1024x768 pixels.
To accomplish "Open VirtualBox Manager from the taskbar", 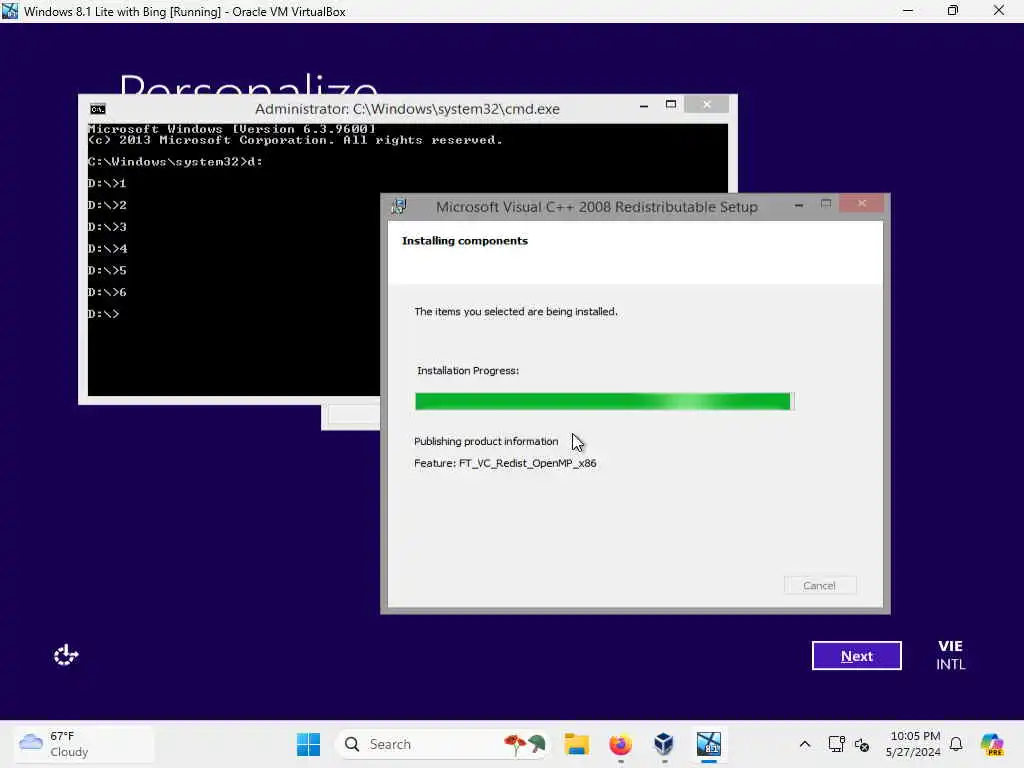I will (x=664, y=744).
